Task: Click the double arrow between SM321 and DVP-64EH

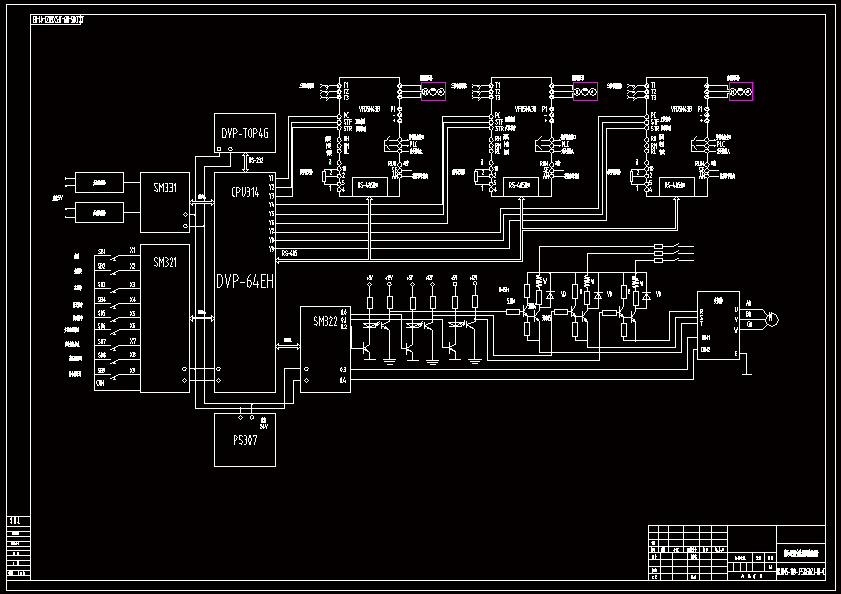Action: 202,318
